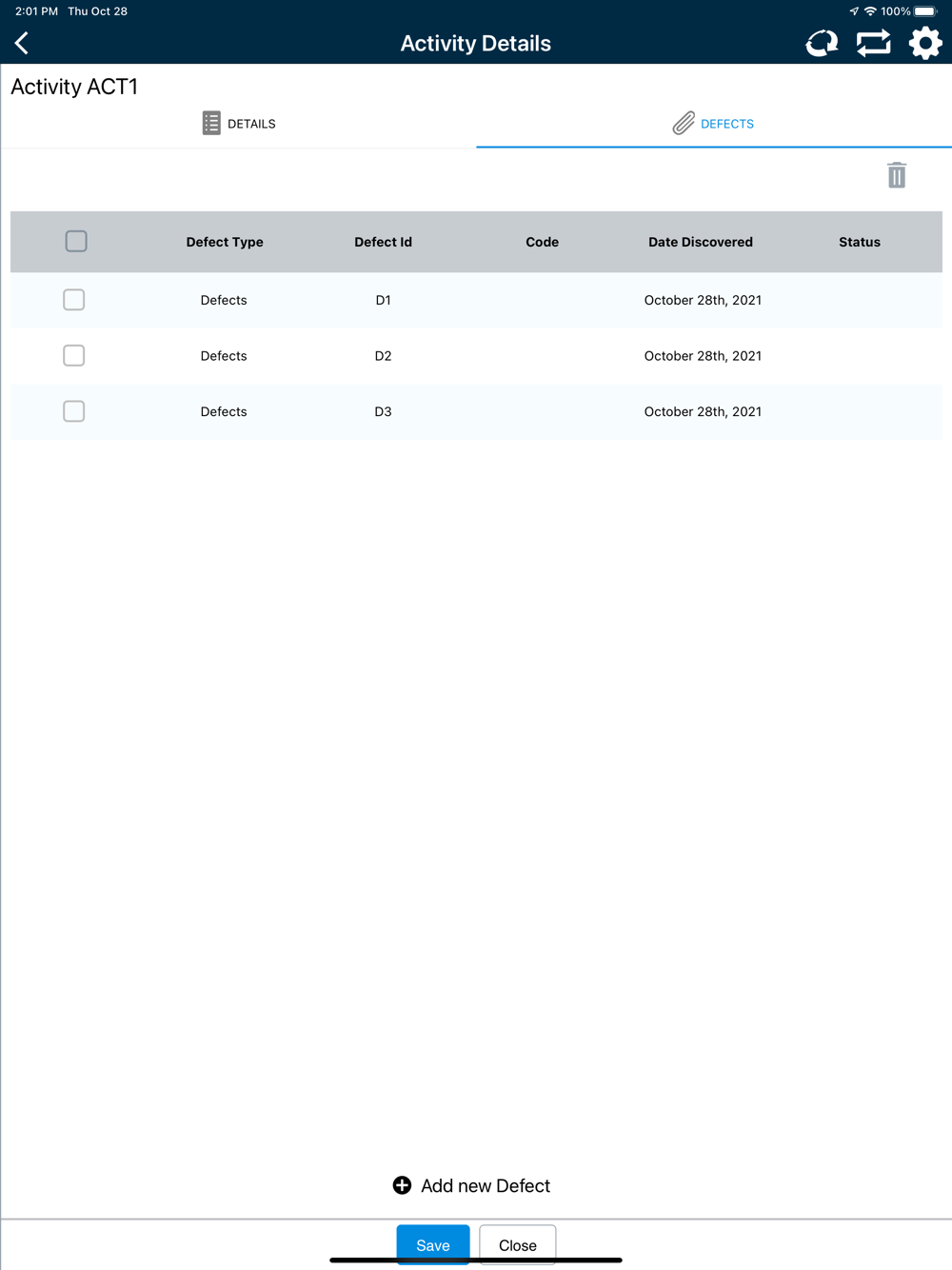Open the D3 defect row

[476, 411]
